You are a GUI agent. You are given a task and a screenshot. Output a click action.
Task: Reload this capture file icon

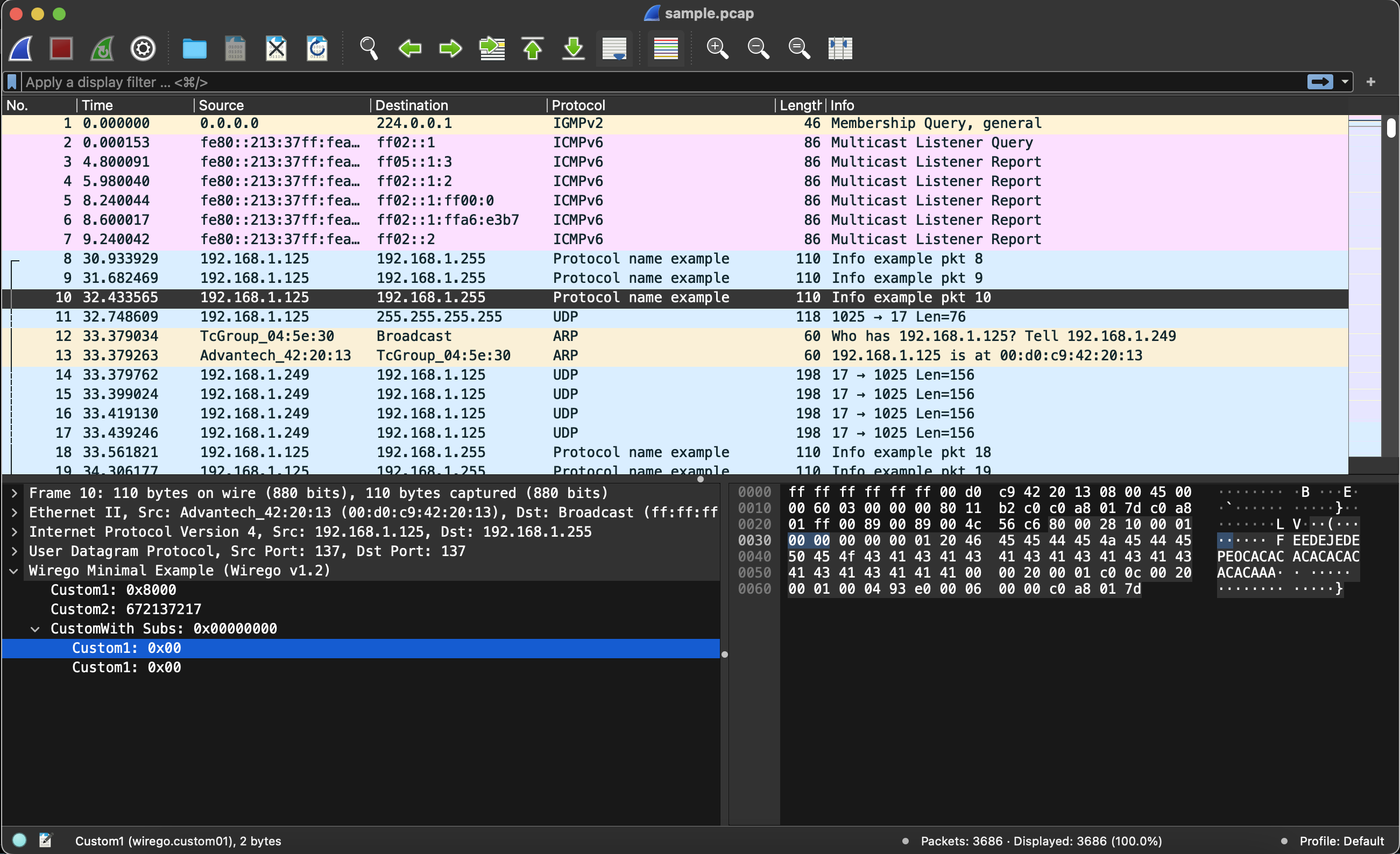click(317, 48)
